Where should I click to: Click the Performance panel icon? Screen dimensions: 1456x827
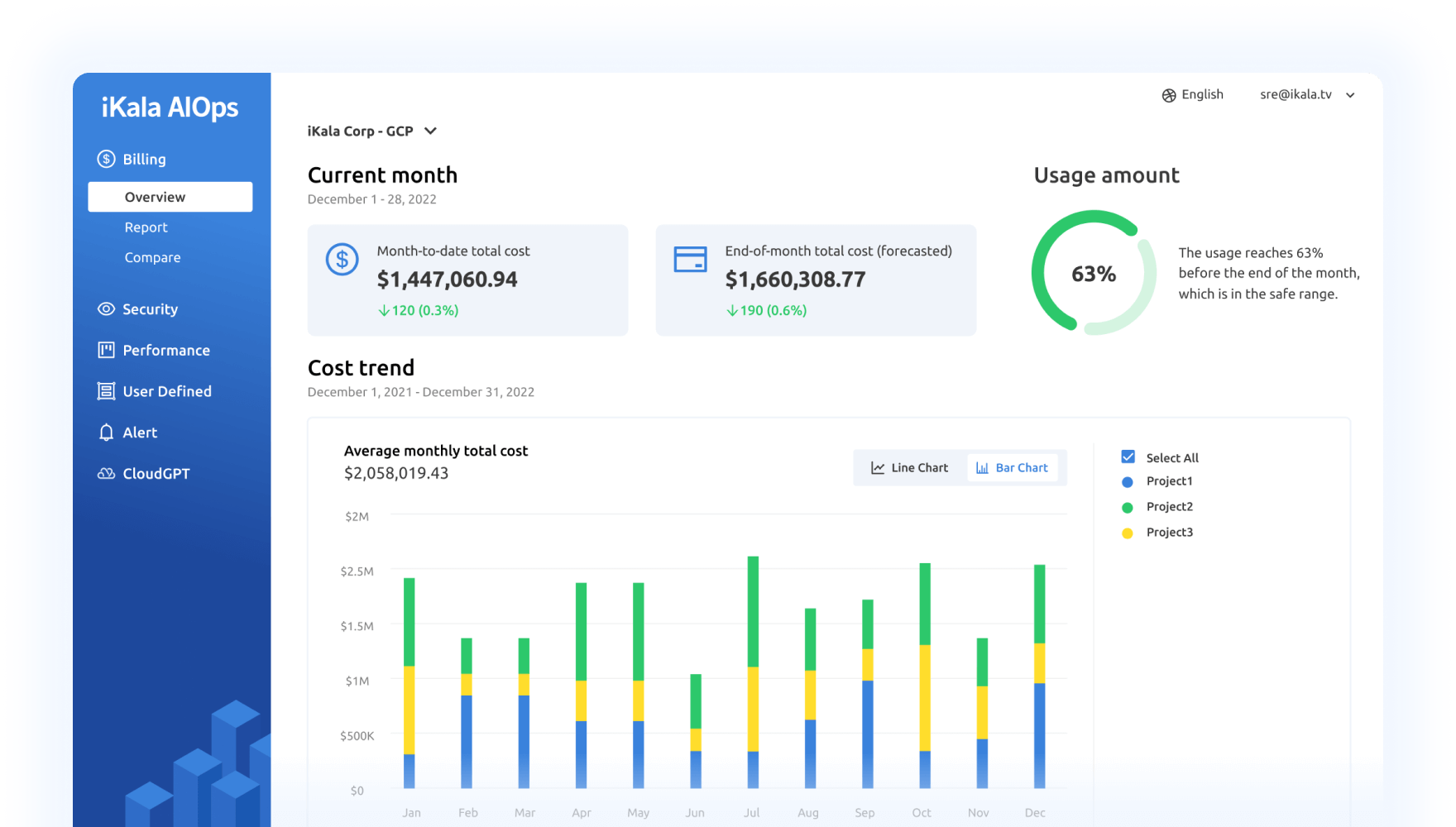106,350
